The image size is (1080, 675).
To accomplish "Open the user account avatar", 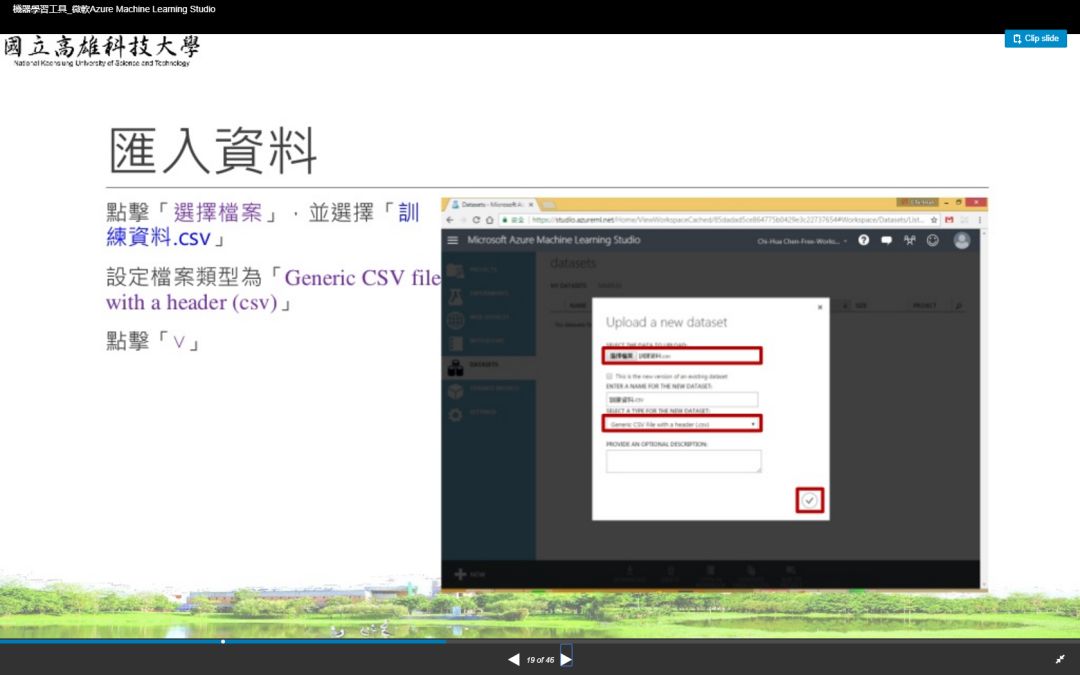I will (x=962, y=240).
